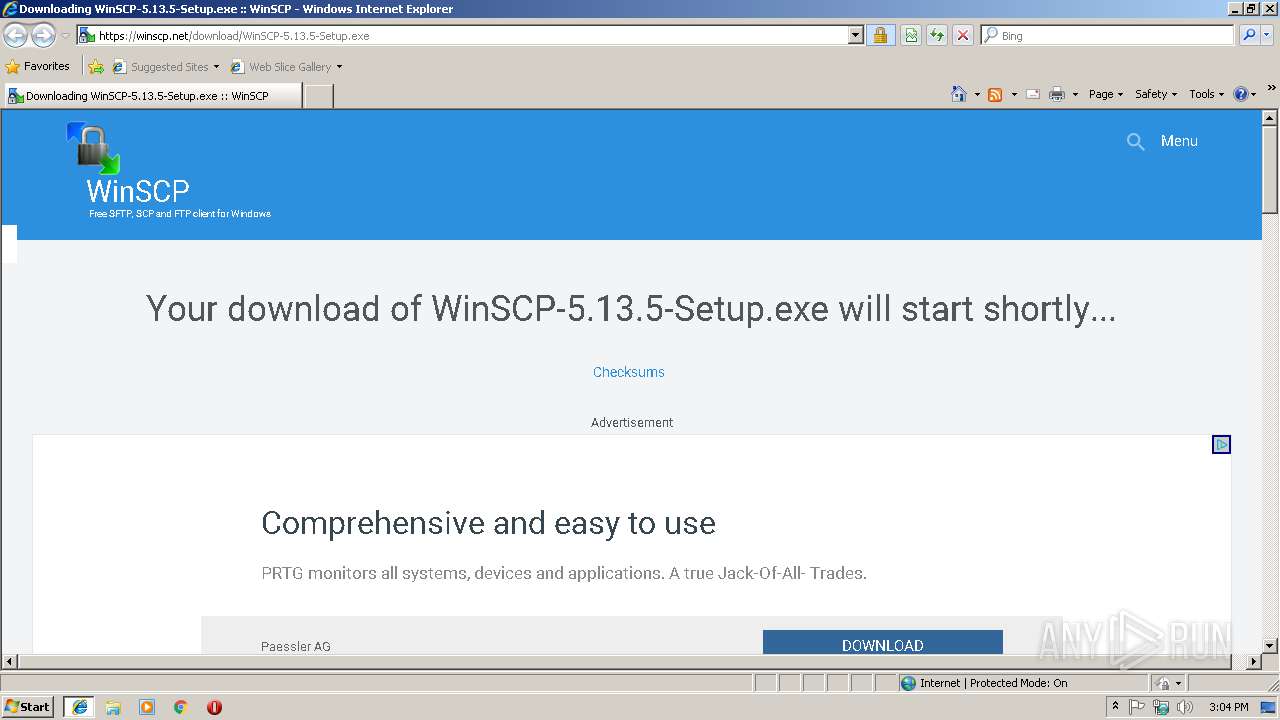
Task: Click the Refresh page icon
Action: [937, 35]
